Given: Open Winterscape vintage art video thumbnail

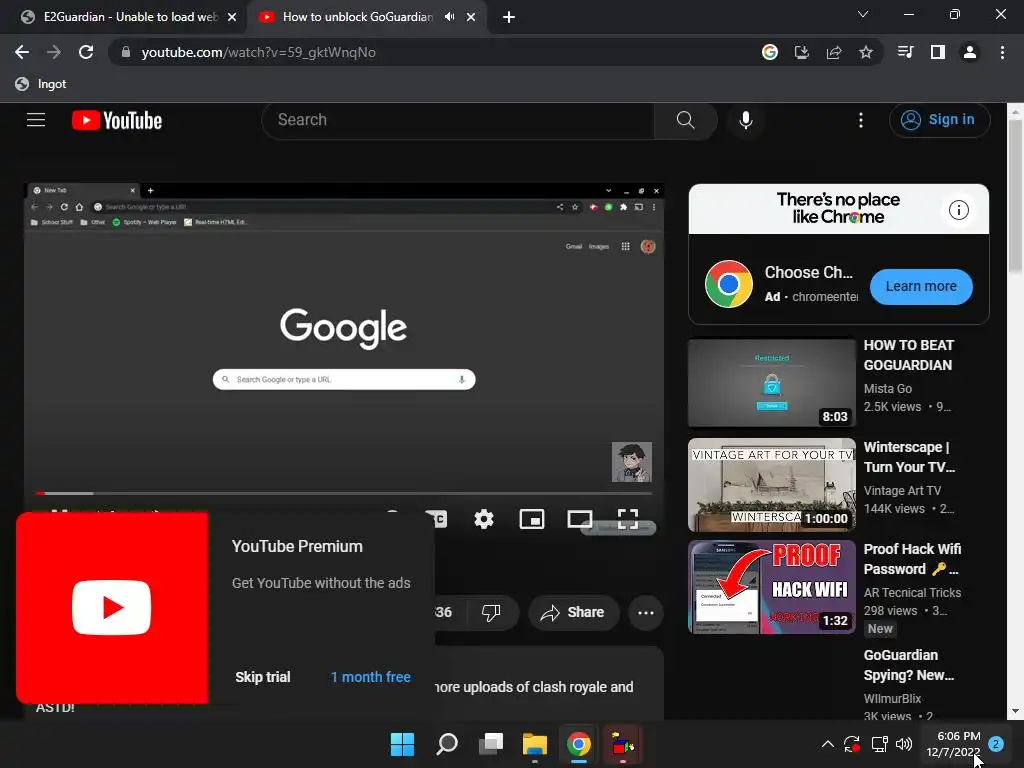Looking at the screenshot, I should point(771,485).
